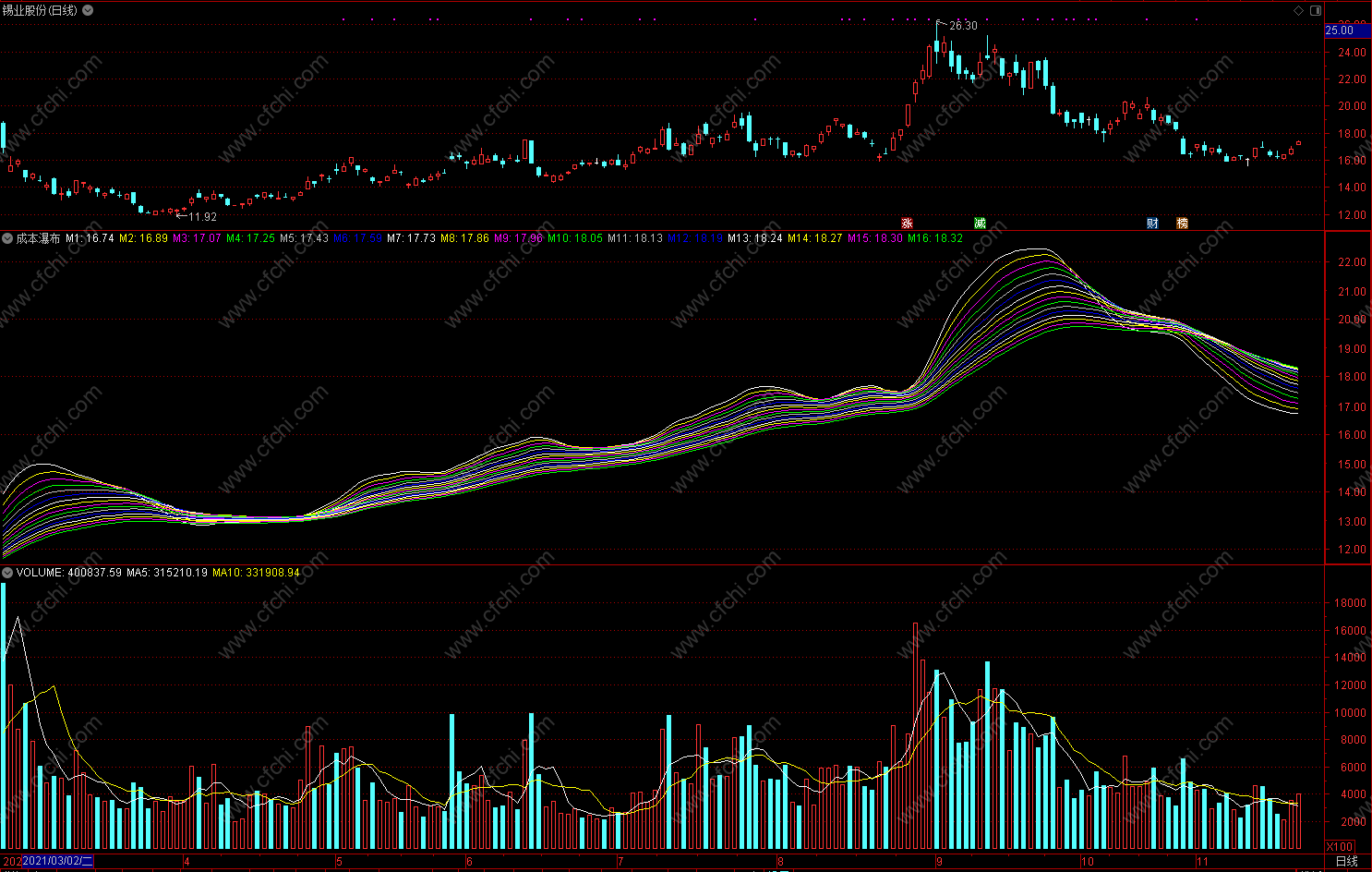Click the 22.00 label on cost waterfall axis

click(1352, 262)
